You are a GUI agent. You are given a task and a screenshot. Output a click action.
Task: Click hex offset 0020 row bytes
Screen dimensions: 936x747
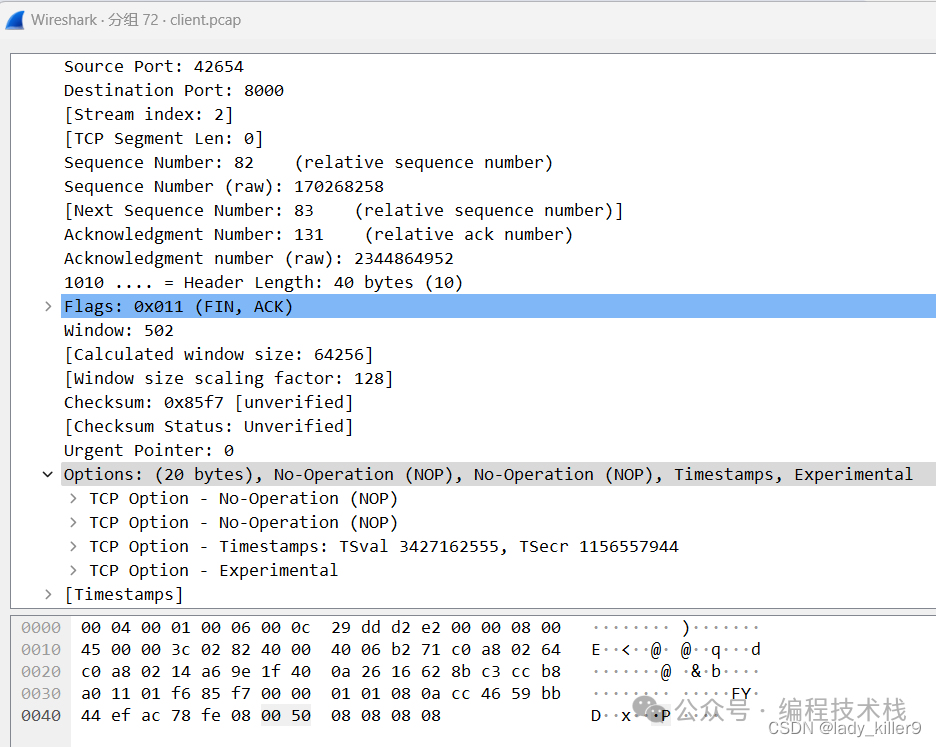point(320,672)
